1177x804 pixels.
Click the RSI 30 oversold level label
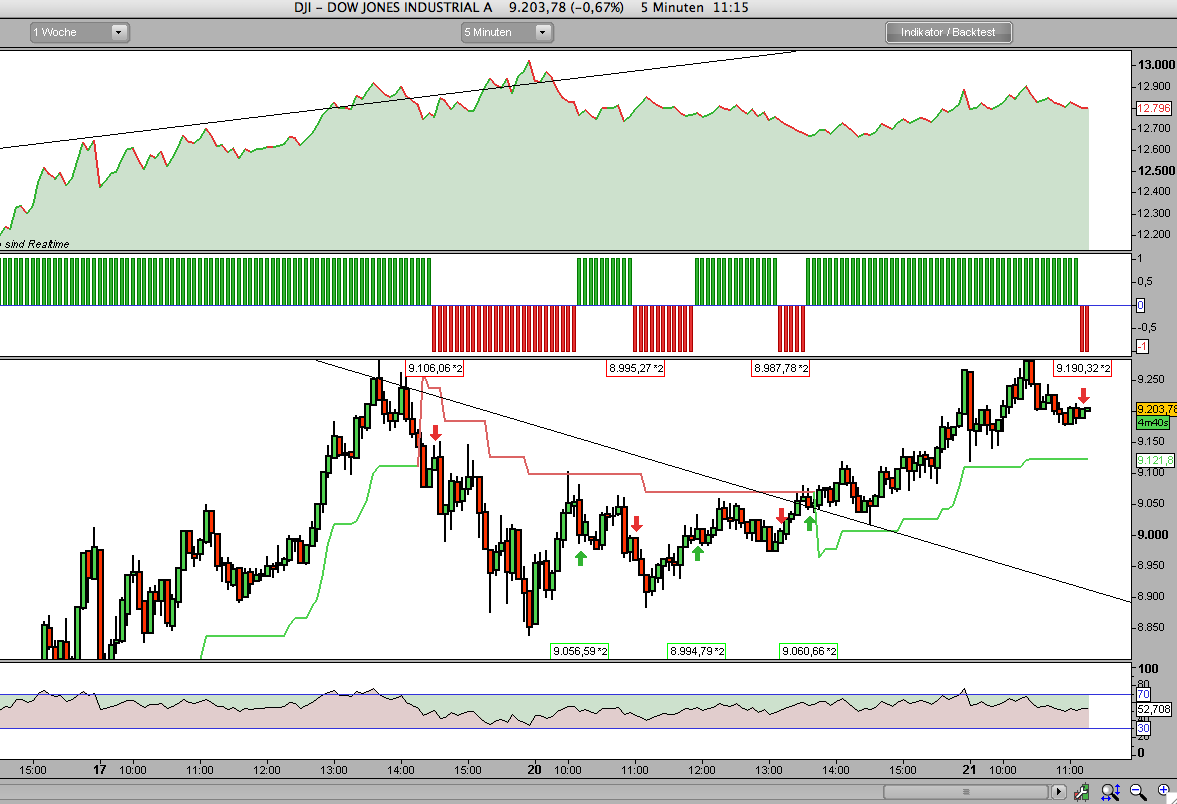[x=1143, y=728]
